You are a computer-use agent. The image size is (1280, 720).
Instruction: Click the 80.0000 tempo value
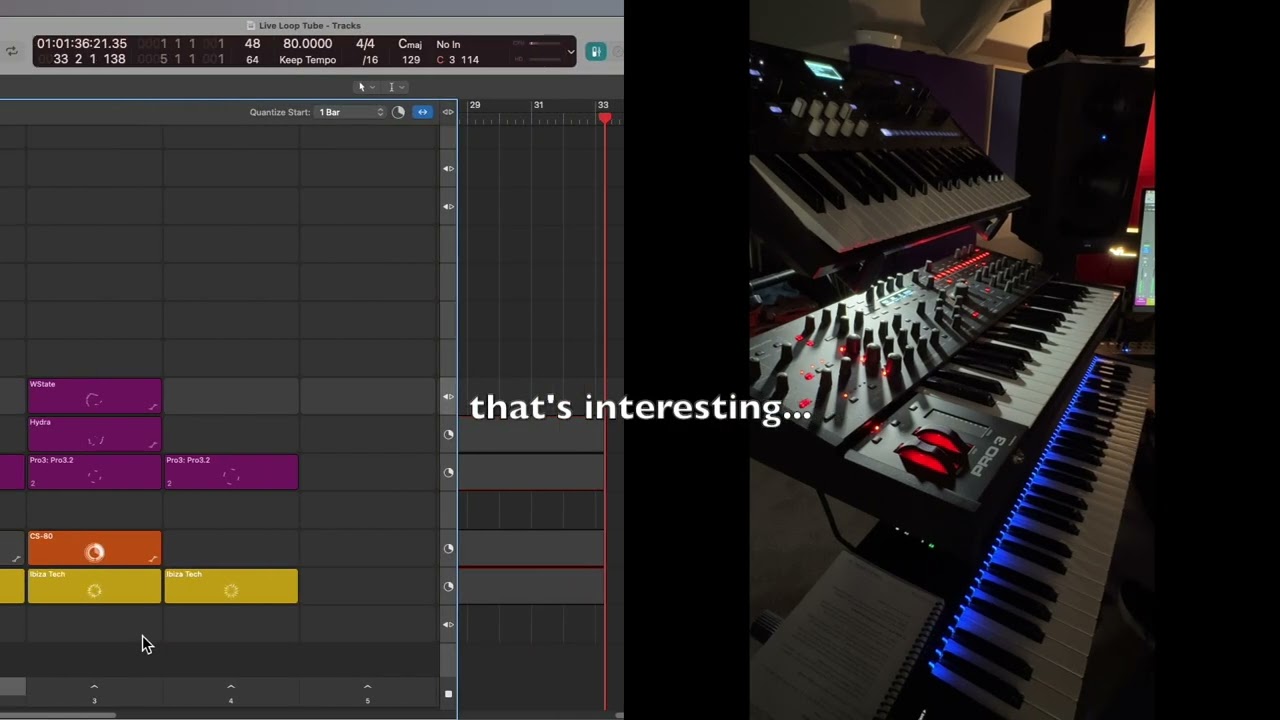(307, 44)
